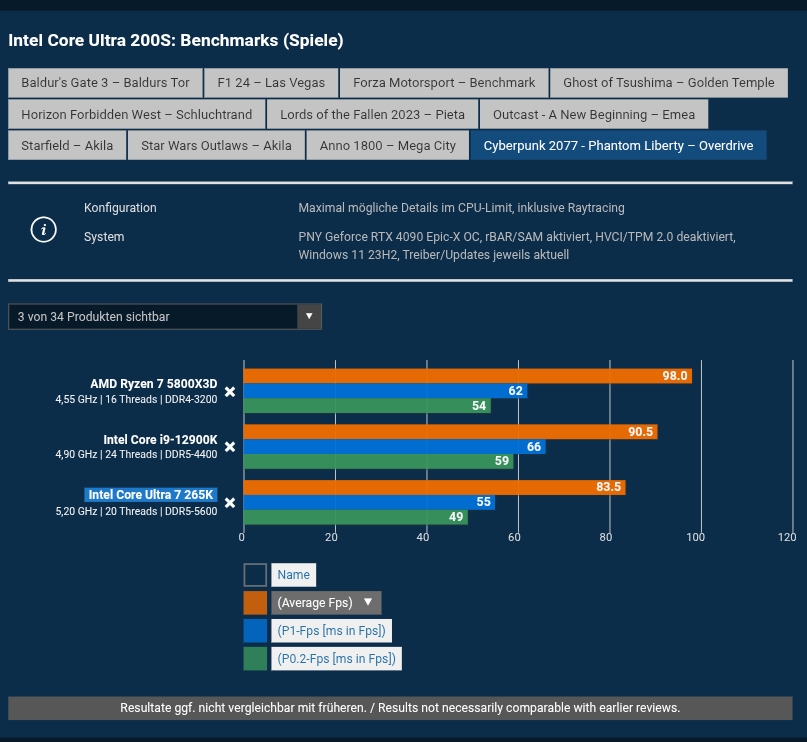The height and width of the screenshot is (742, 807).
Task: Switch to Baldur's Gate 3 – Baldurs Tor tab
Action: pyautogui.click(x=105, y=83)
